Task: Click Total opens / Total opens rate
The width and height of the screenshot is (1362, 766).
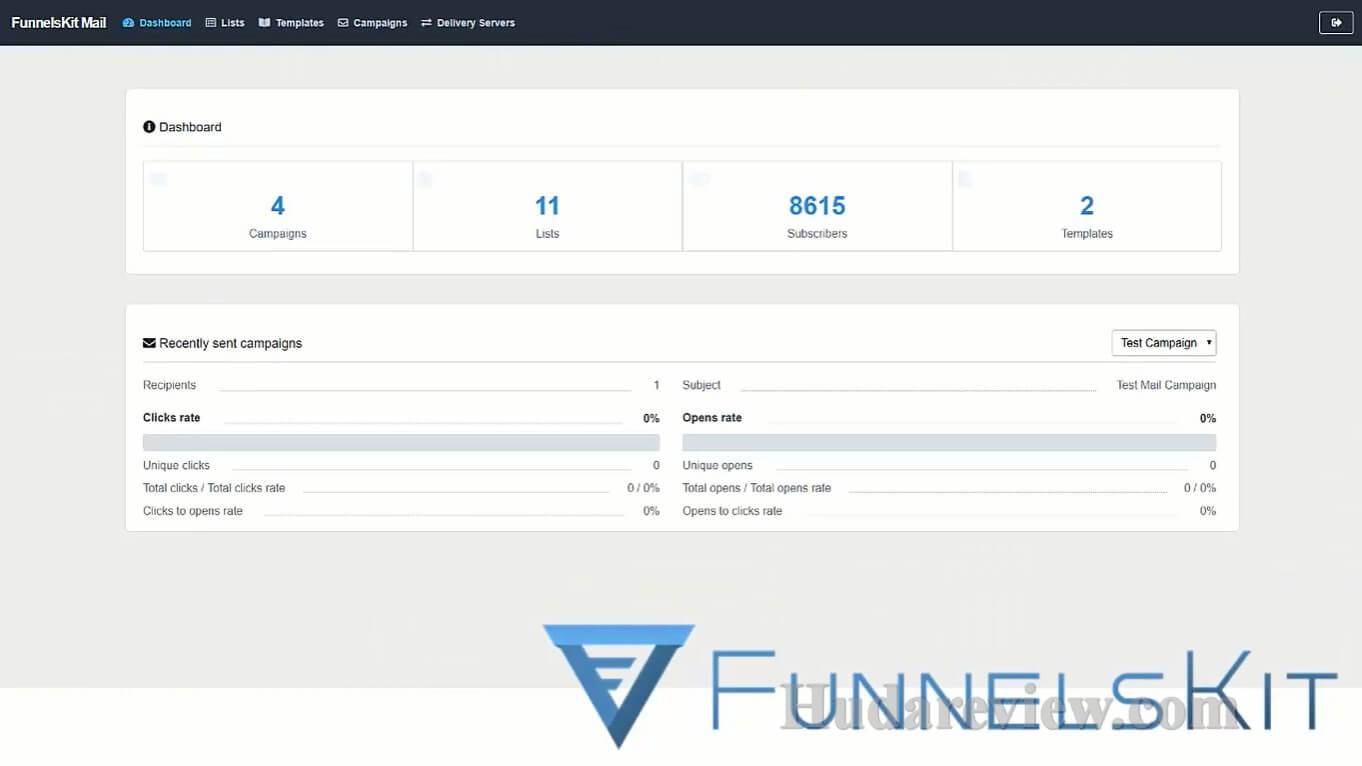Action: (x=757, y=488)
